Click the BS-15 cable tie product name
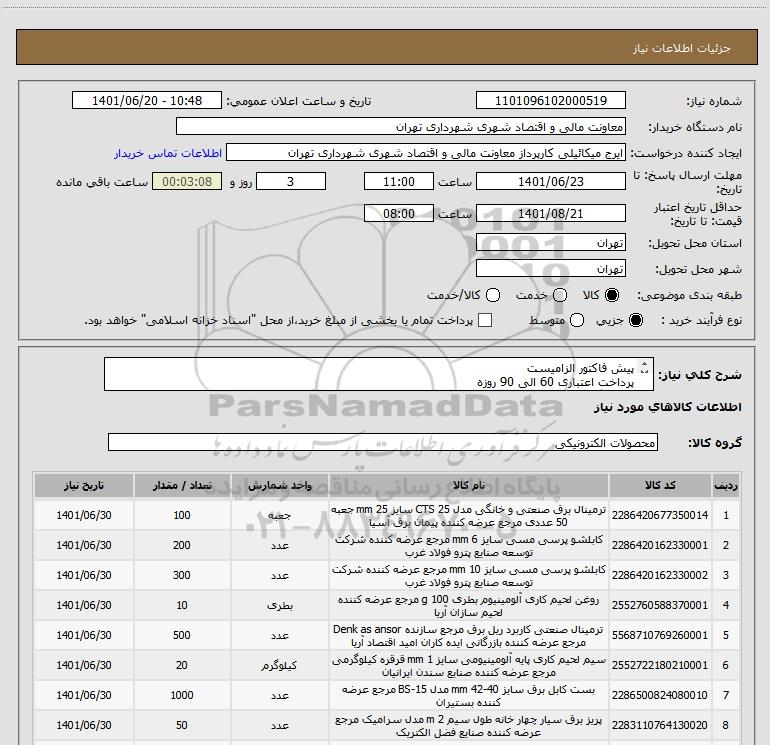Image resolution: width=770 pixels, height=745 pixels. point(468,695)
